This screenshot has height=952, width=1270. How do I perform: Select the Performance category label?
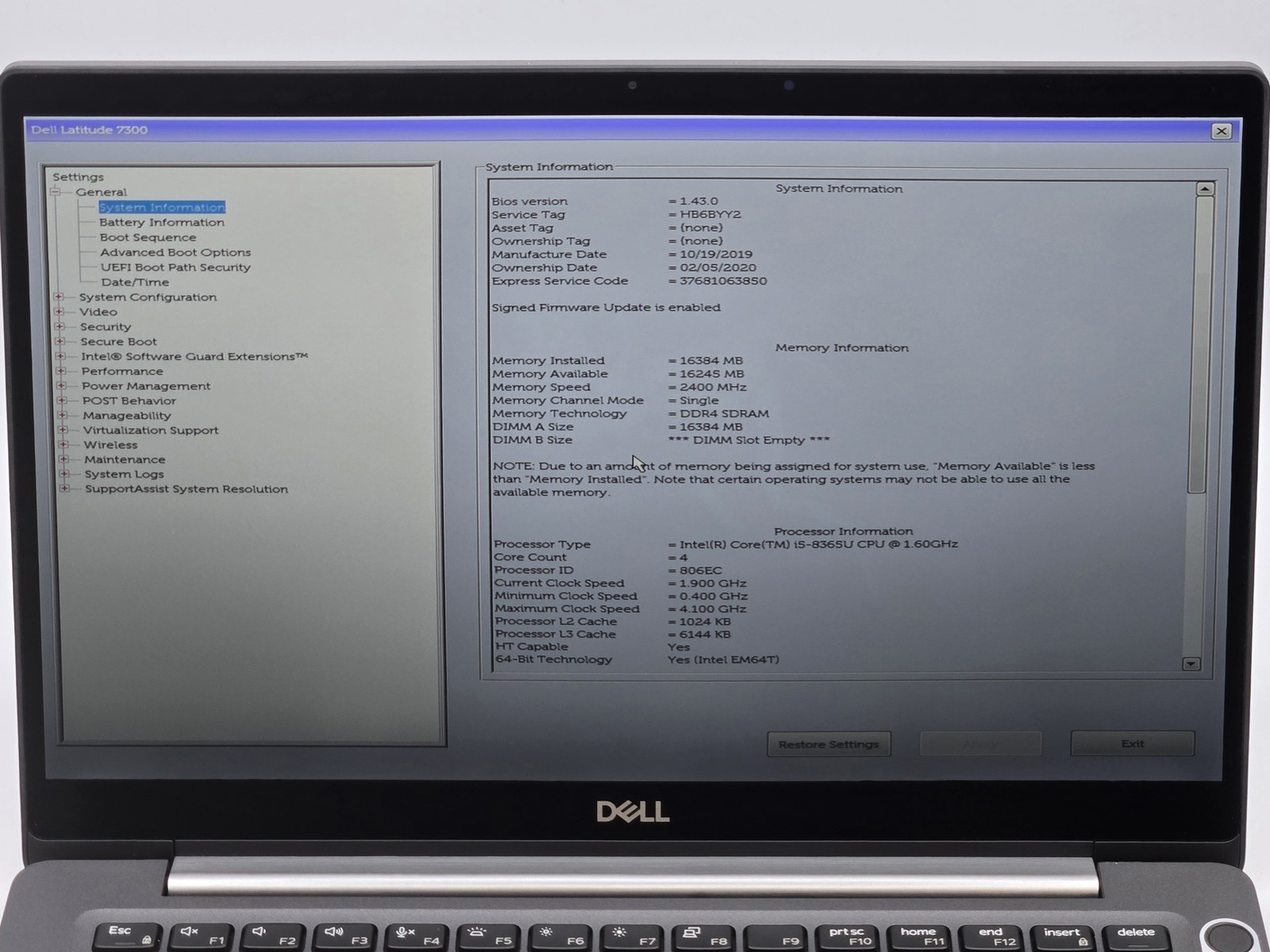122,371
